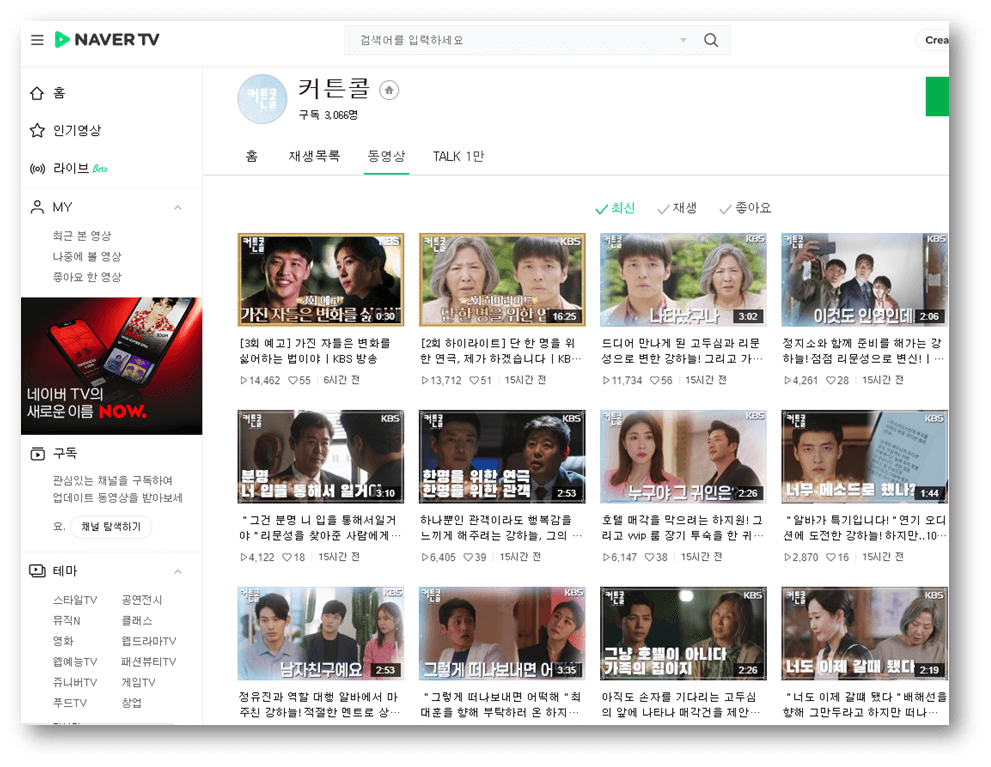Open the search suggestions dropdown arrow
This screenshot has width=991, height=767.
(683, 40)
